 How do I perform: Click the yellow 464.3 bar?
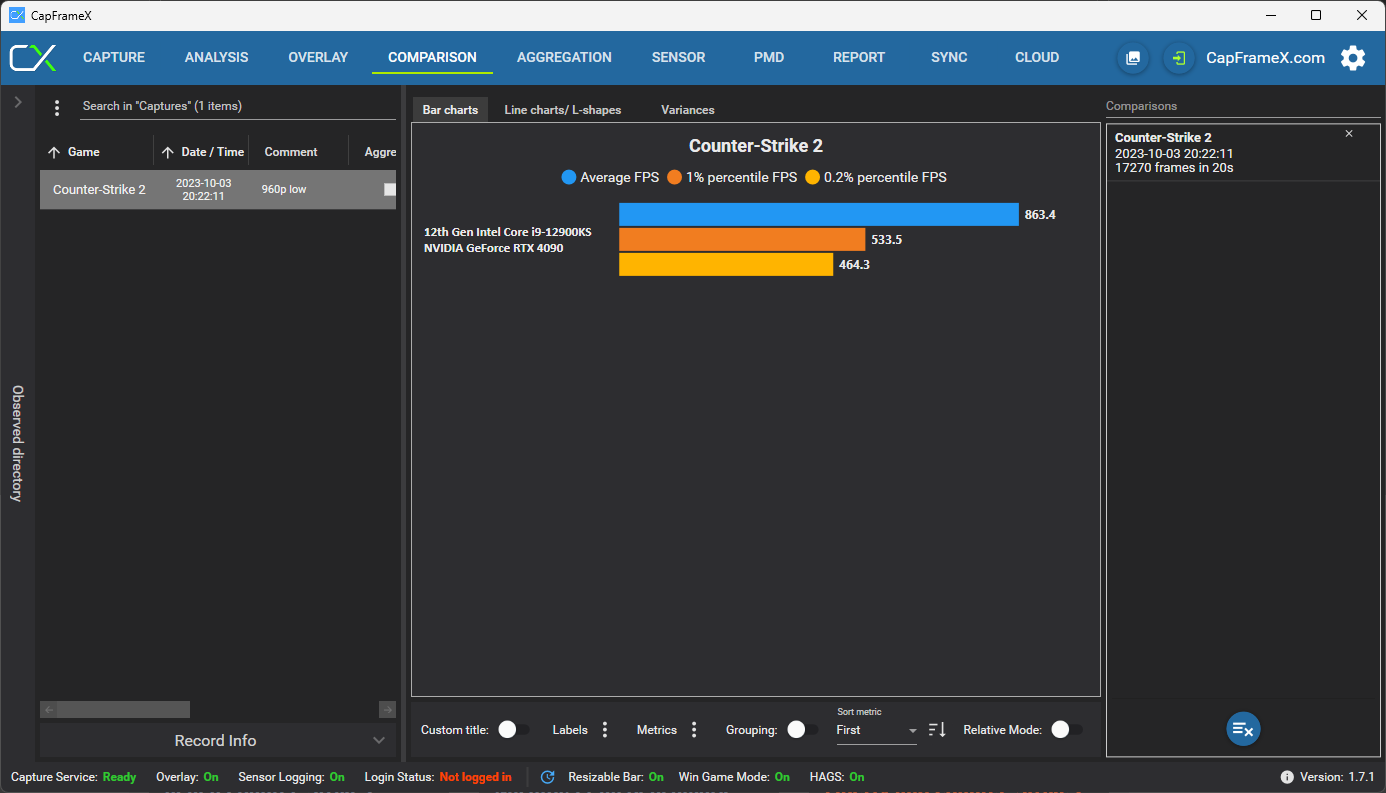tap(726, 264)
